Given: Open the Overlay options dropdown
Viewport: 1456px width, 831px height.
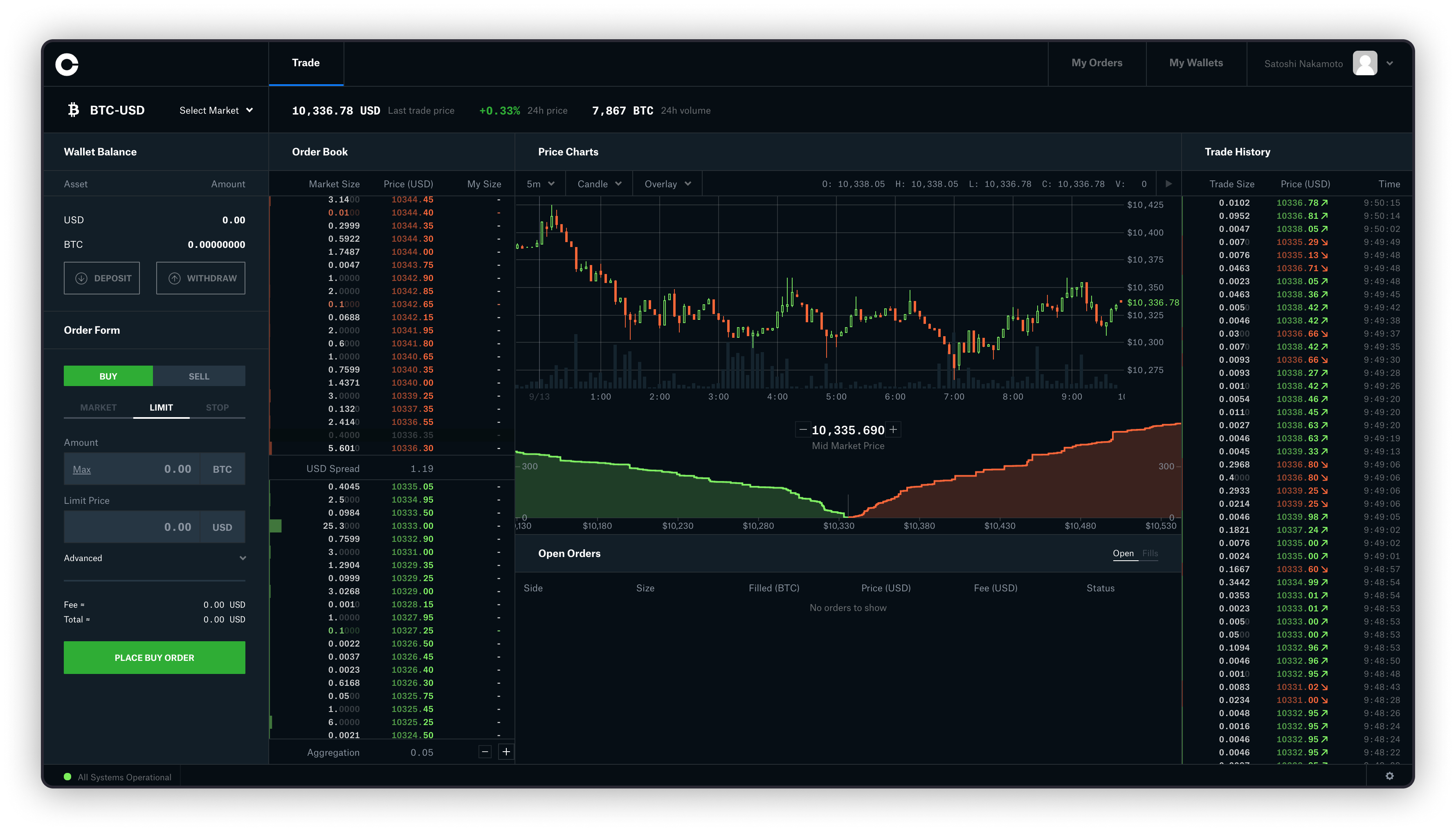Looking at the screenshot, I should coord(665,184).
